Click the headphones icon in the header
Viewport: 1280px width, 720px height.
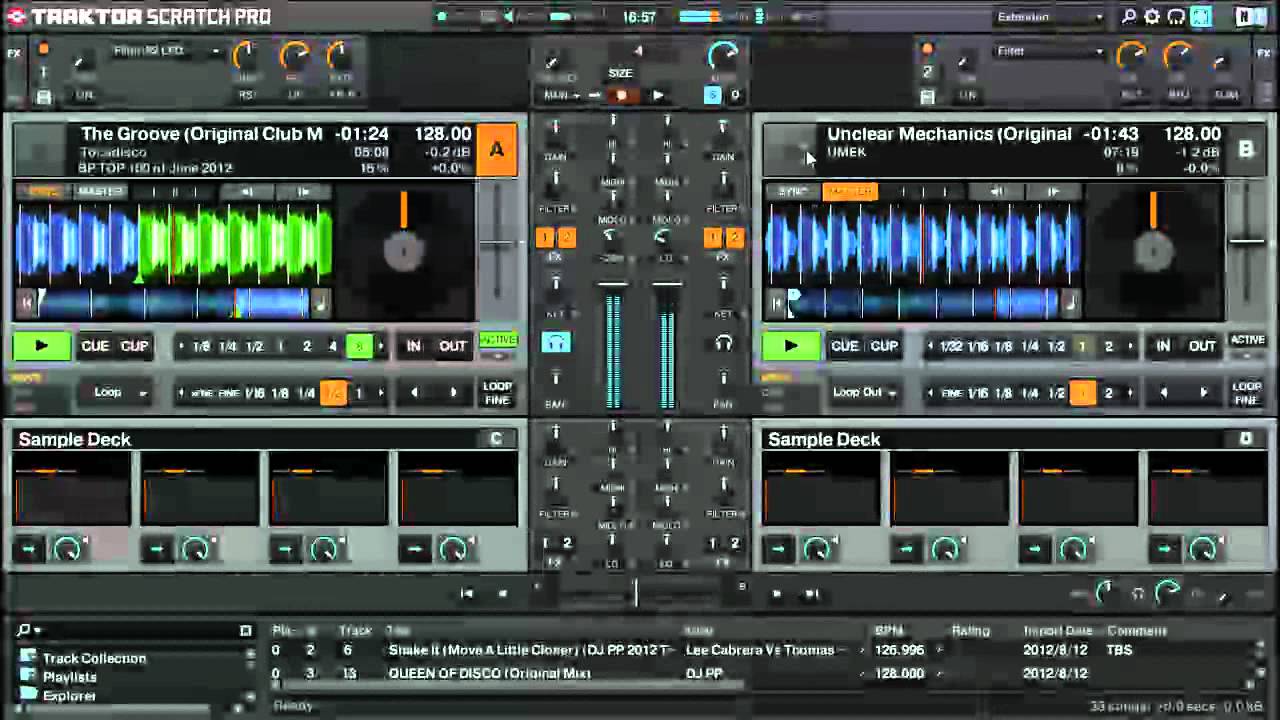1176,17
